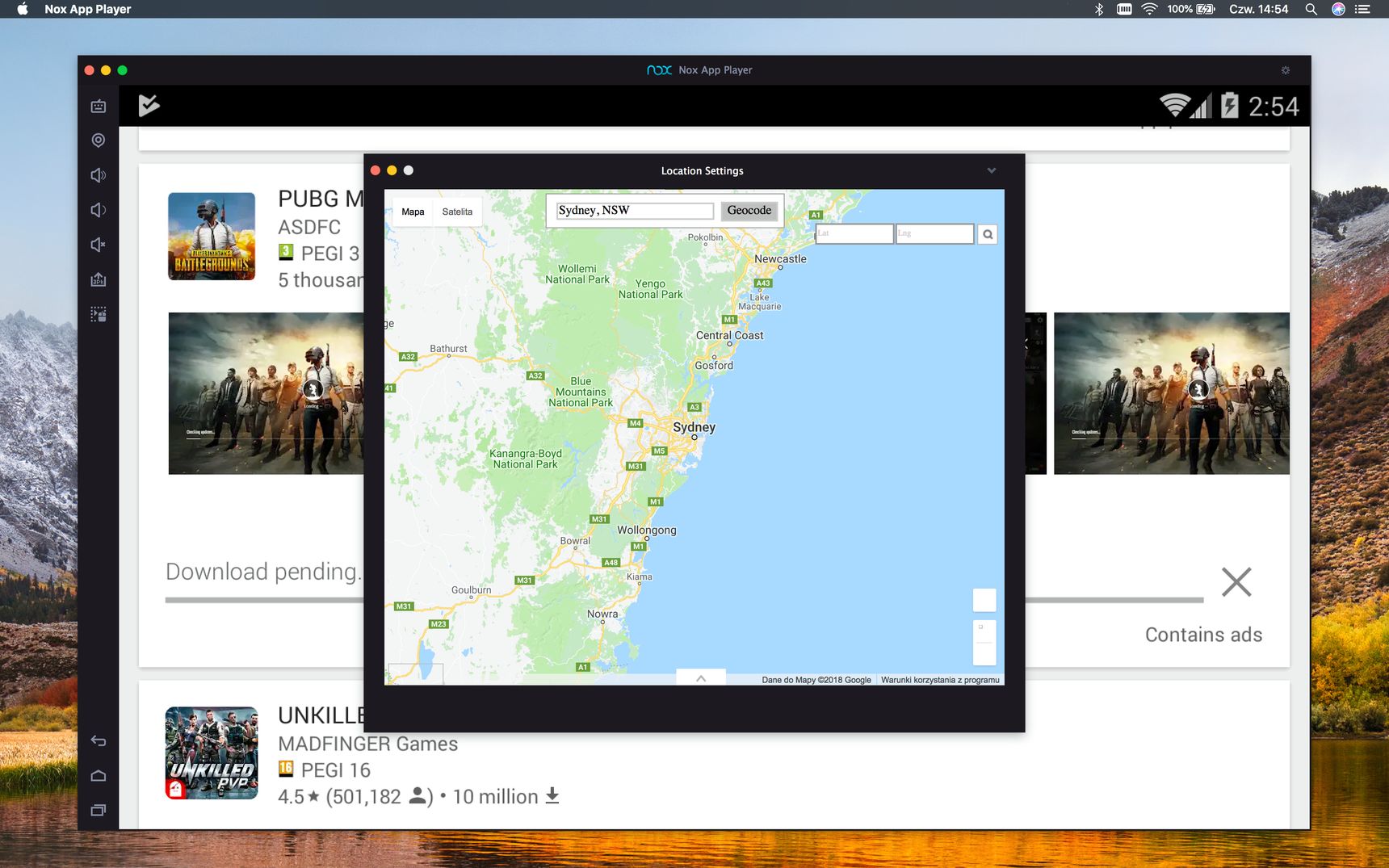This screenshot has height=868, width=1389.
Task: Click the volume up icon in Nox sidebar
Action: click(x=99, y=175)
